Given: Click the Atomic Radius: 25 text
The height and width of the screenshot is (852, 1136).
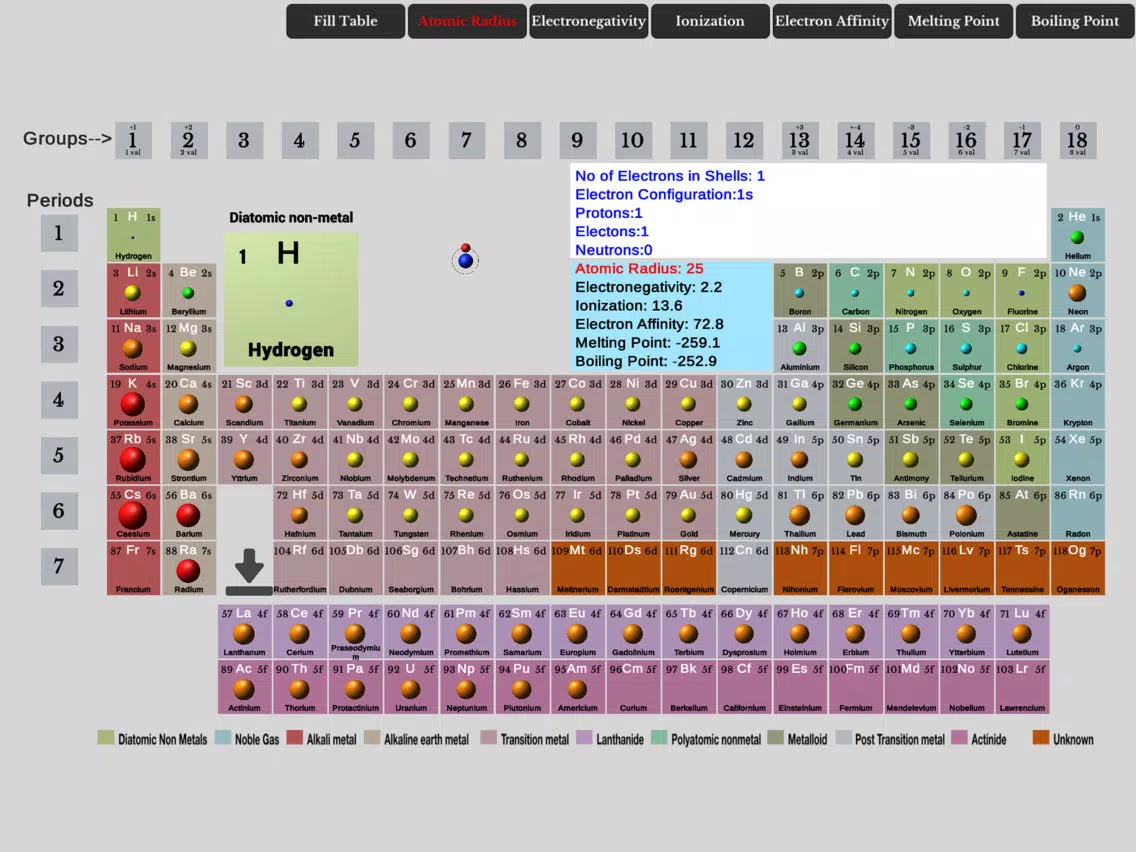Looking at the screenshot, I should tap(639, 269).
